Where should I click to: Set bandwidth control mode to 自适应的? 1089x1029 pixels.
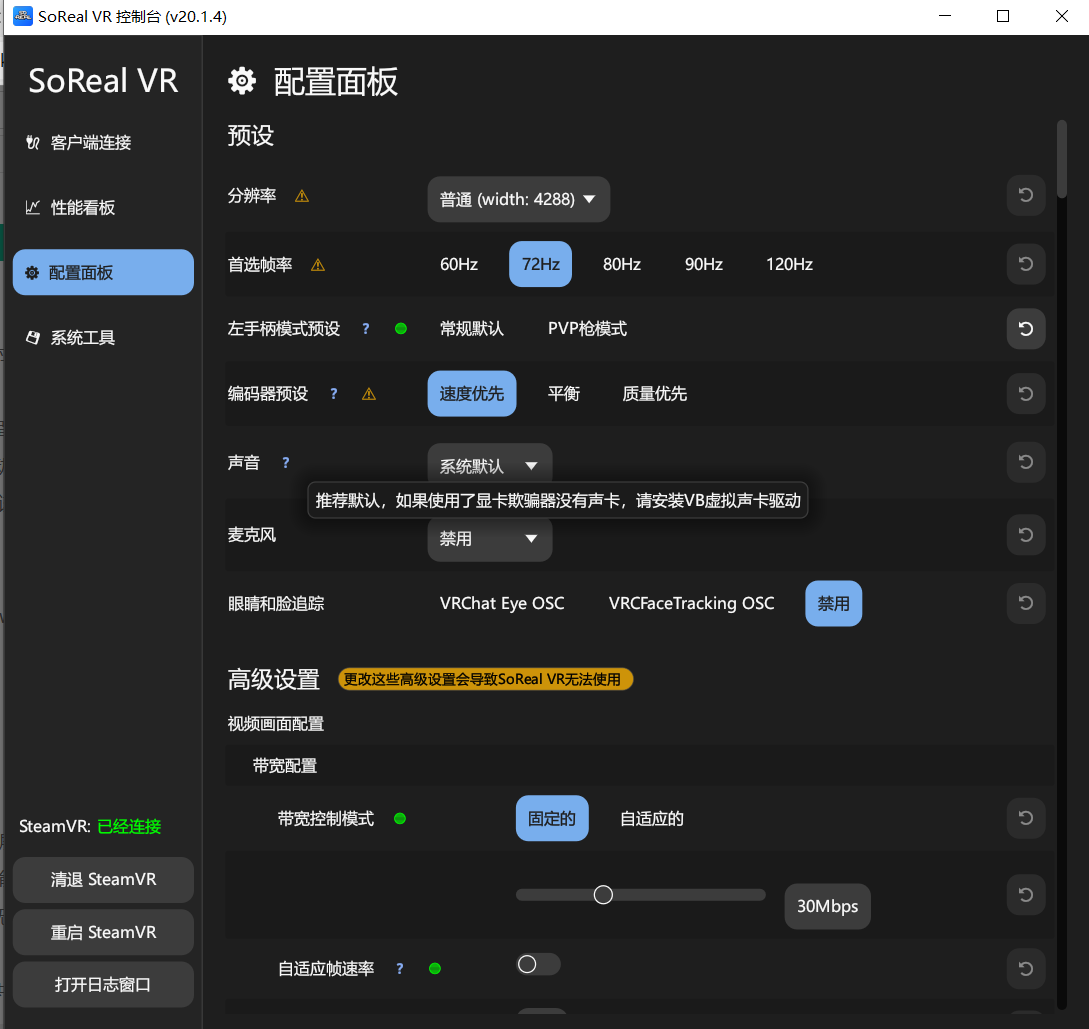click(x=651, y=819)
